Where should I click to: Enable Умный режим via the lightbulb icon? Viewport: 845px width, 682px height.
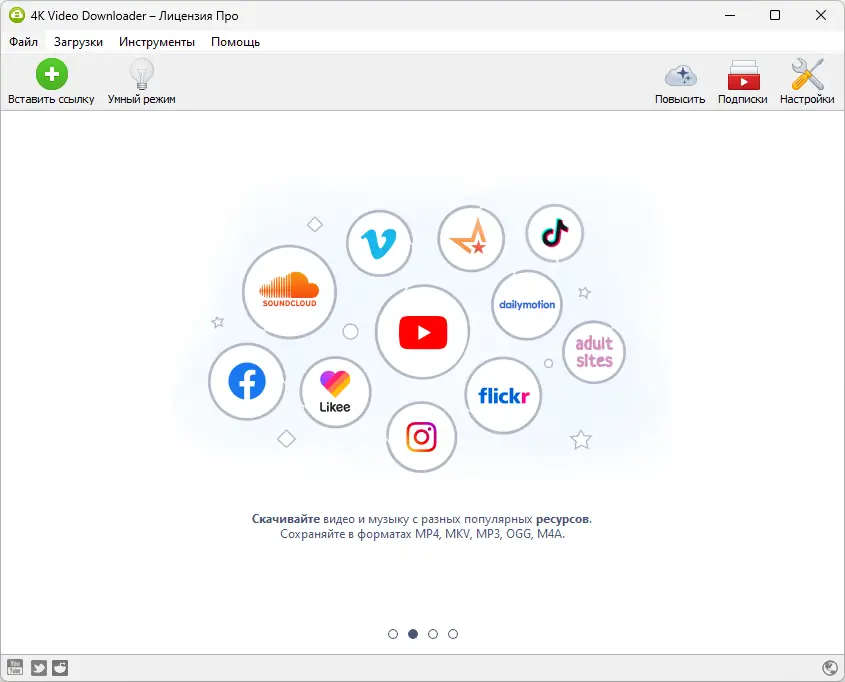click(x=141, y=72)
